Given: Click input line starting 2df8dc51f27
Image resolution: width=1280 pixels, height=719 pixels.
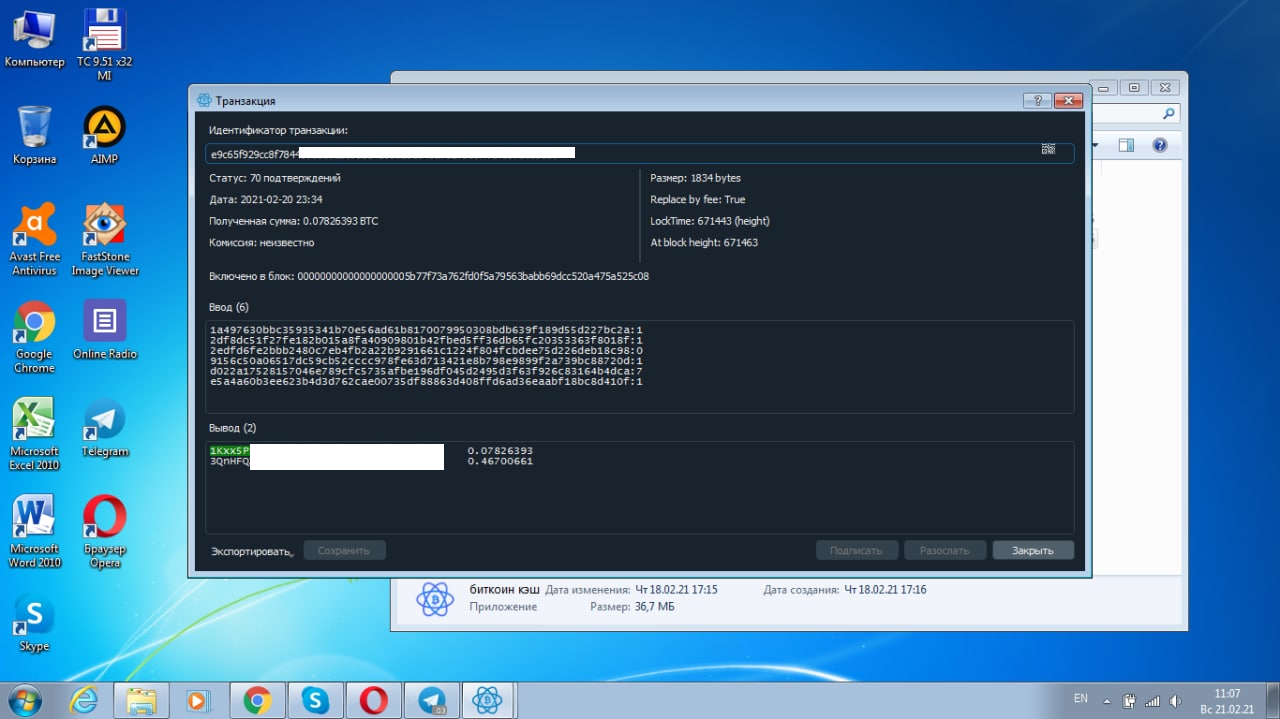Looking at the screenshot, I should coord(426,340).
